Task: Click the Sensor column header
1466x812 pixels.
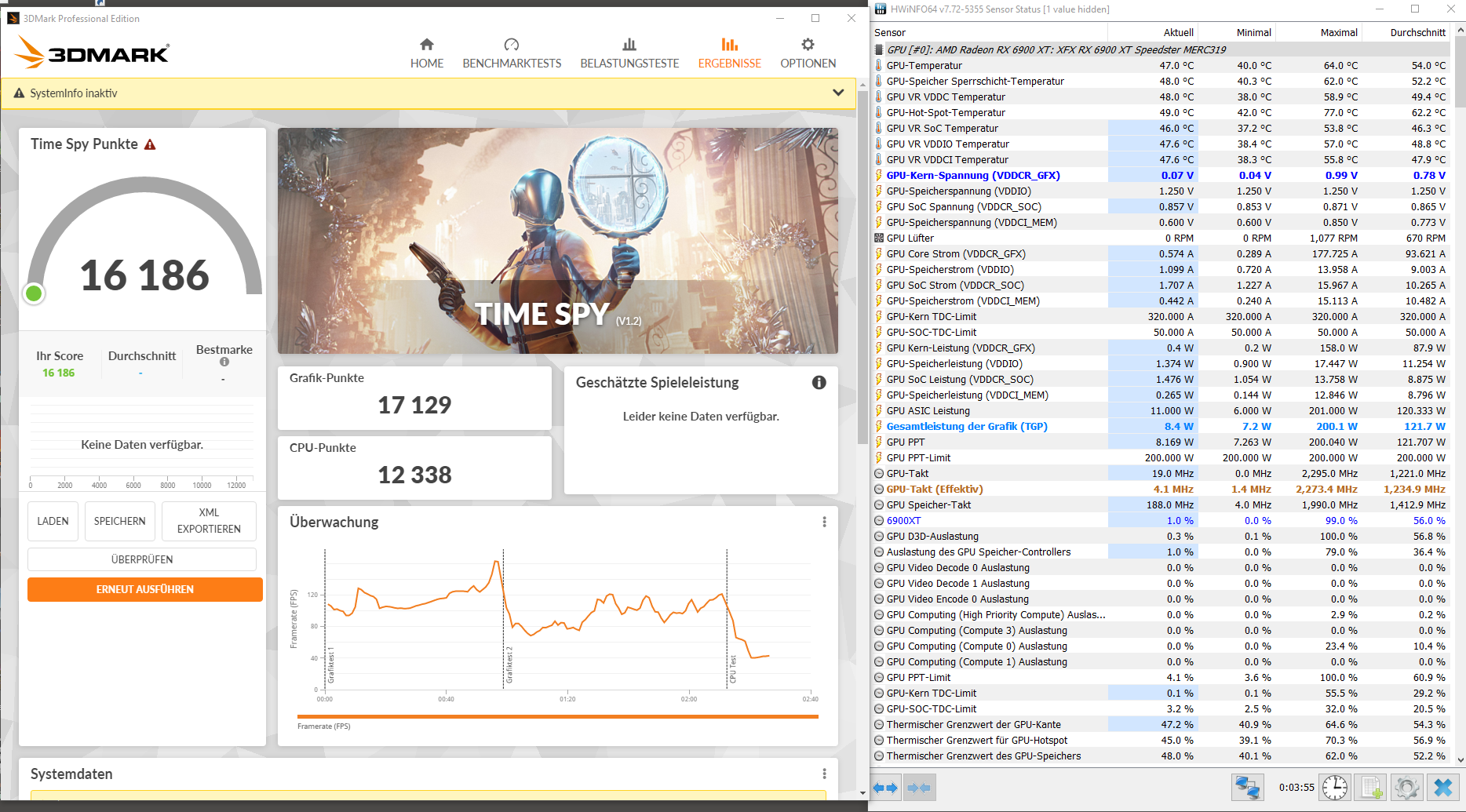Action: pyautogui.click(x=989, y=32)
